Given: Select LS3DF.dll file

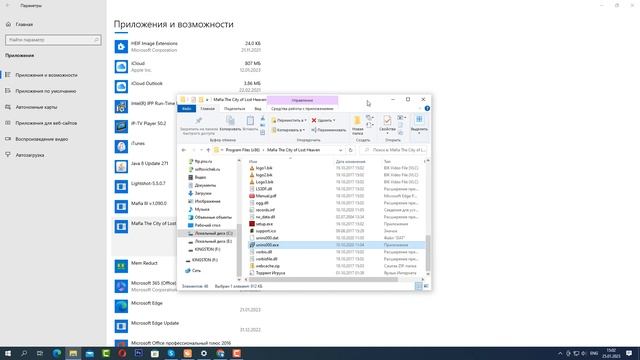Looking at the screenshot, I should tap(264, 189).
